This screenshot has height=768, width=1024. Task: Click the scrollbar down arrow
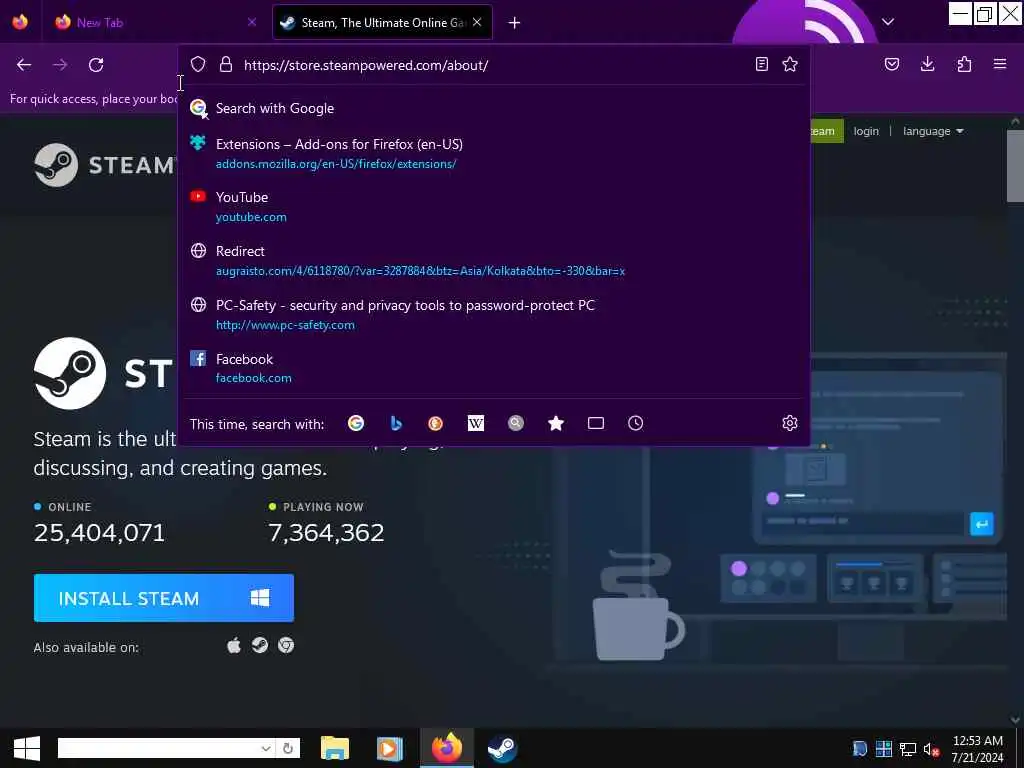1015,720
